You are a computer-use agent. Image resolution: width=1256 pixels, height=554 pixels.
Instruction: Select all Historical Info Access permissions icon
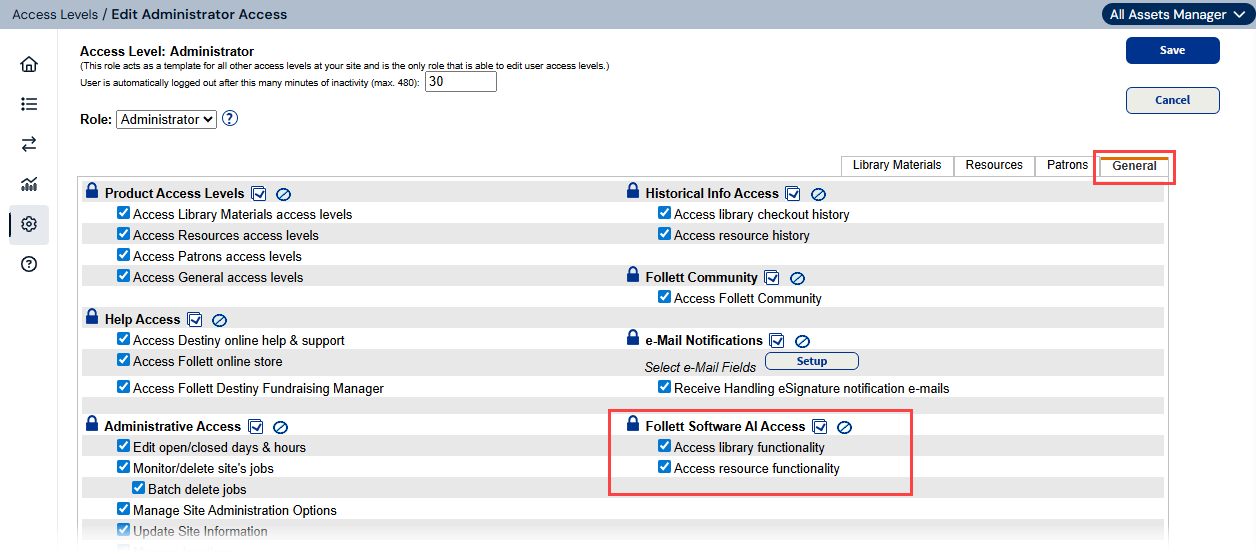pyautogui.click(x=793, y=193)
